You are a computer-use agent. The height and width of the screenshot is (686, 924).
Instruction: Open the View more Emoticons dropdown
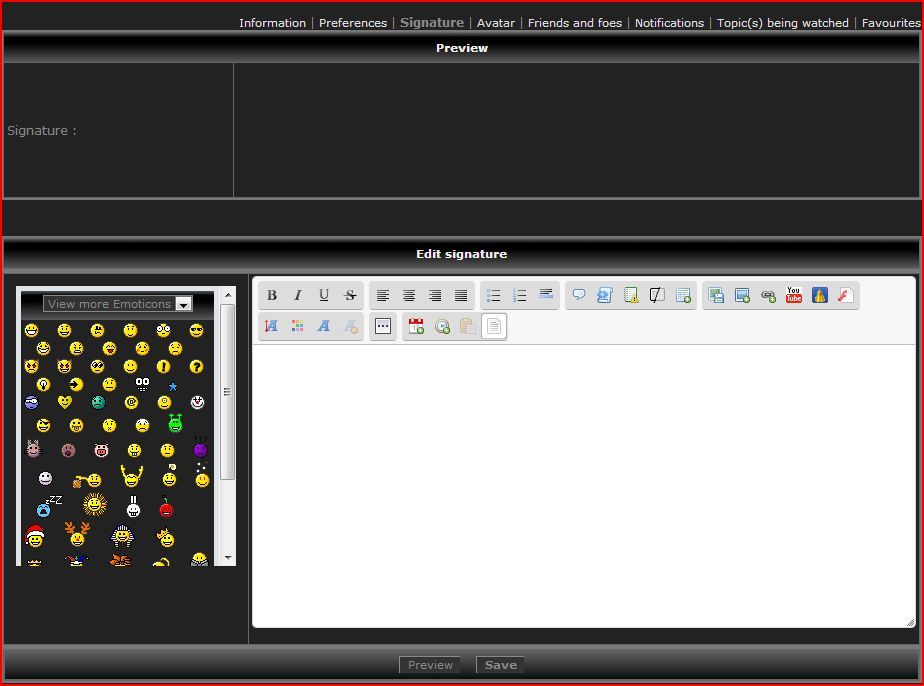point(118,304)
